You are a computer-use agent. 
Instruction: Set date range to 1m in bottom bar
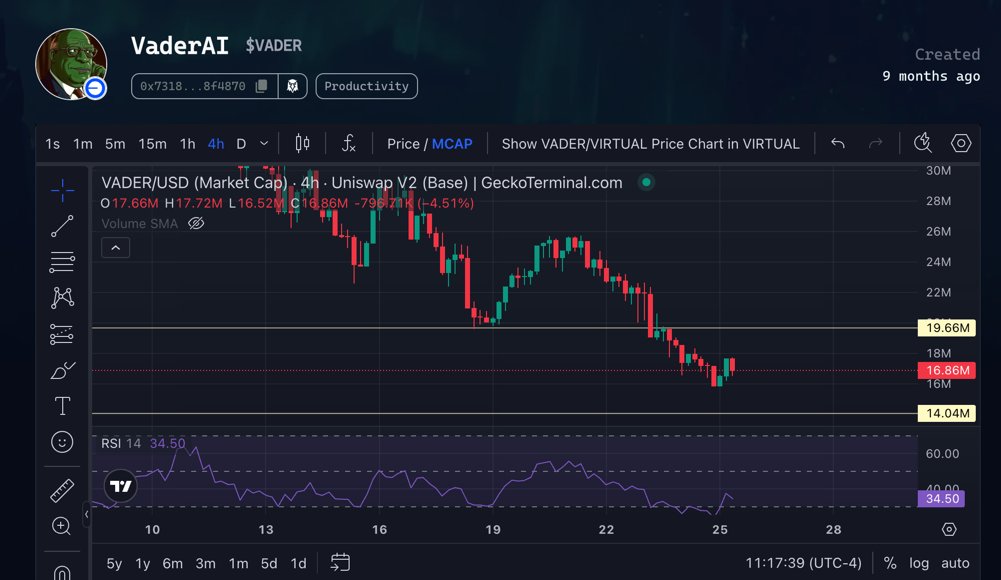pos(238,563)
